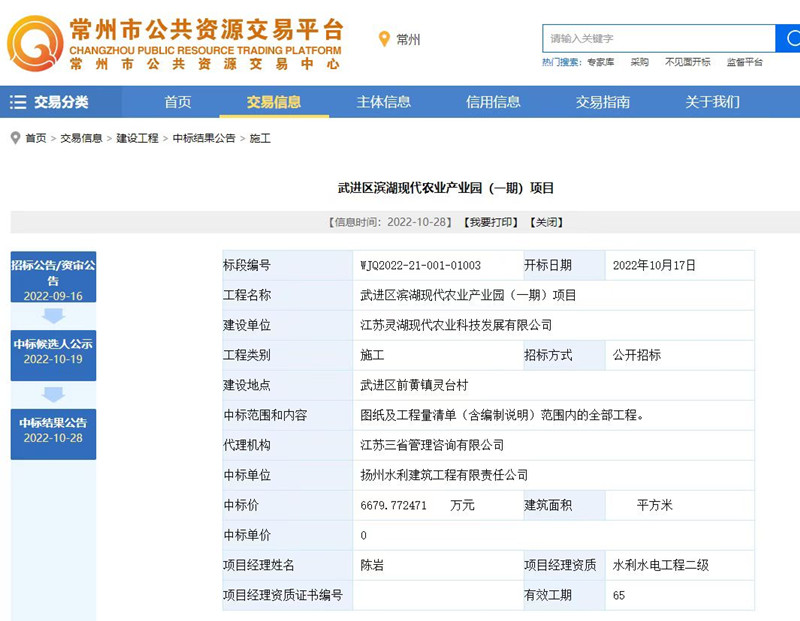Click the blue search magnifier button
Screen dimensions: 800x621
[x=788, y=39]
